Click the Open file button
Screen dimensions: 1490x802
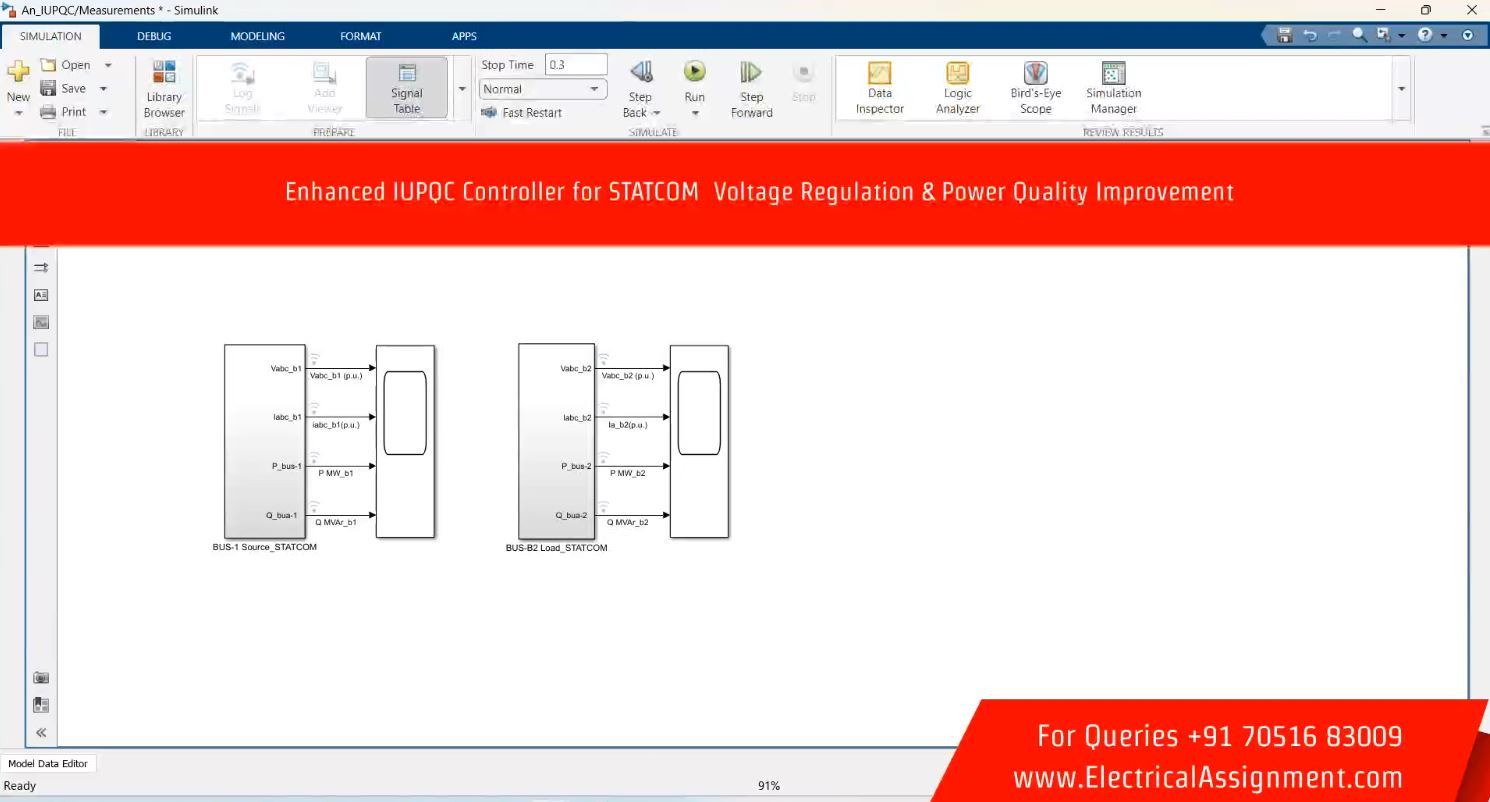point(66,65)
